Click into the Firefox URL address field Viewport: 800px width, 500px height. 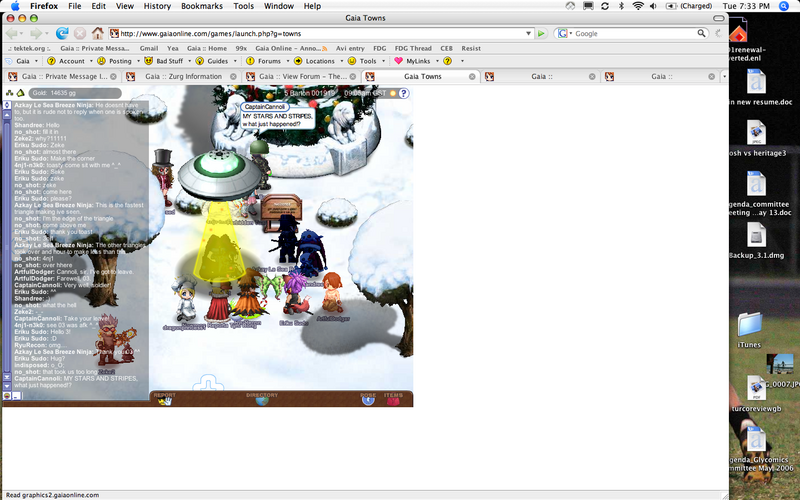tap(321, 34)
